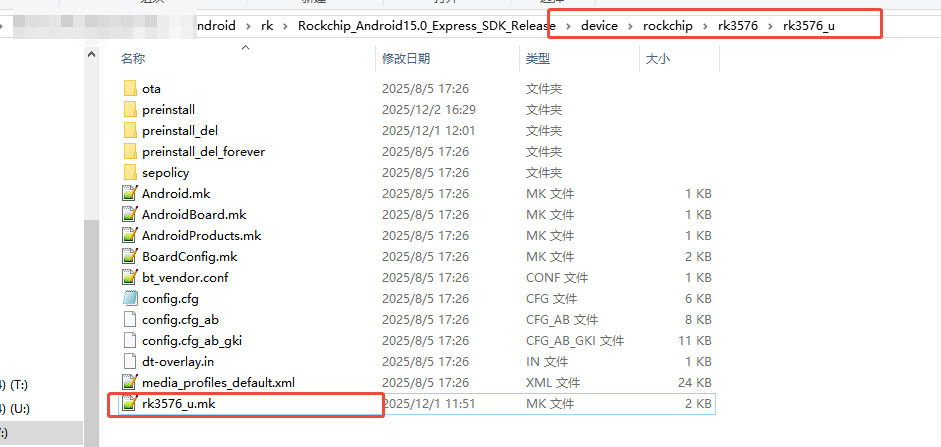The image size is (941, 447).
Task: Click the AndroidProducts.mk file name
Action: pyautogui.click(x=202, y=236)
